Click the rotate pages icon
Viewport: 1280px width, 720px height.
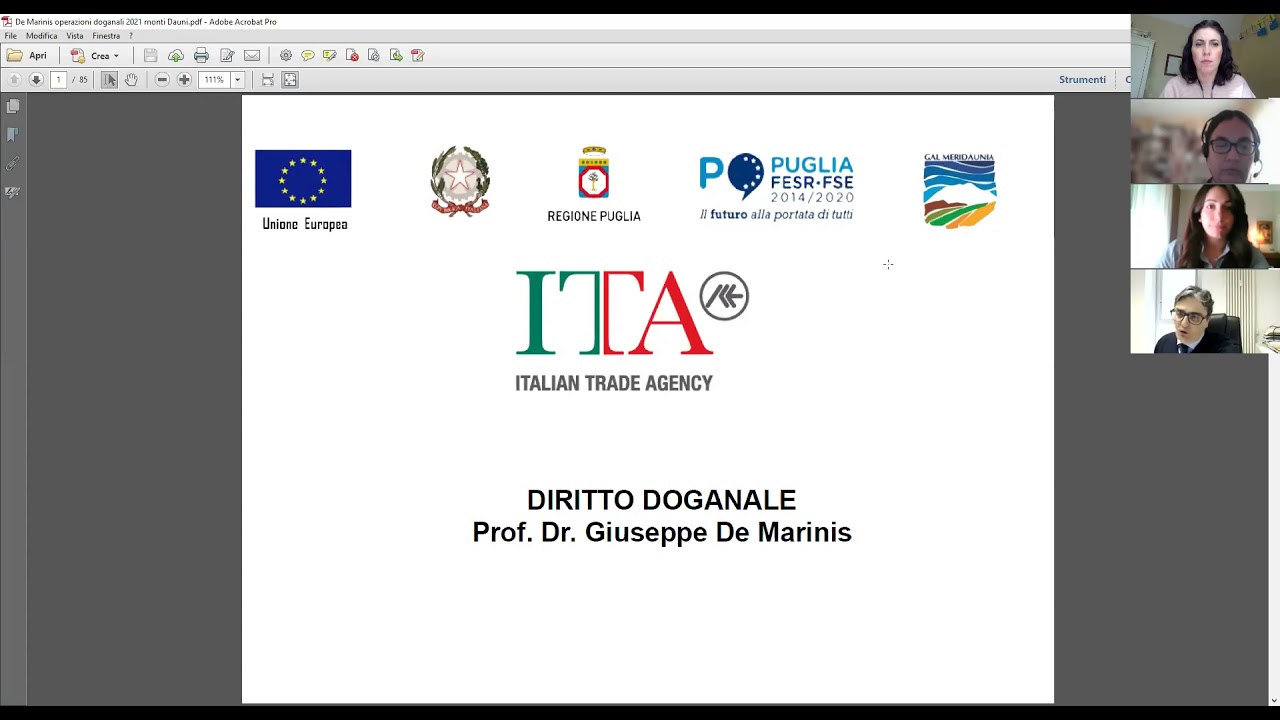point(374,56)
